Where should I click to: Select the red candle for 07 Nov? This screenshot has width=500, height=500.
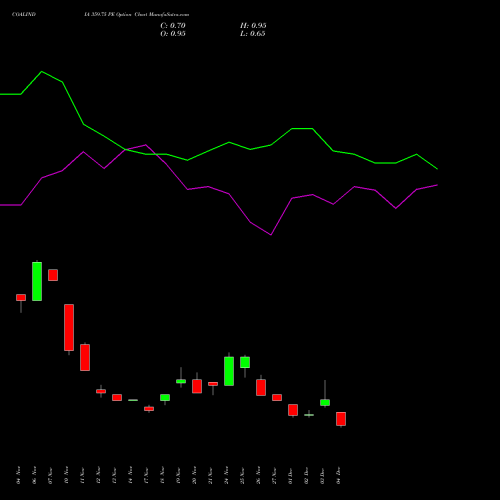point(53,275)
